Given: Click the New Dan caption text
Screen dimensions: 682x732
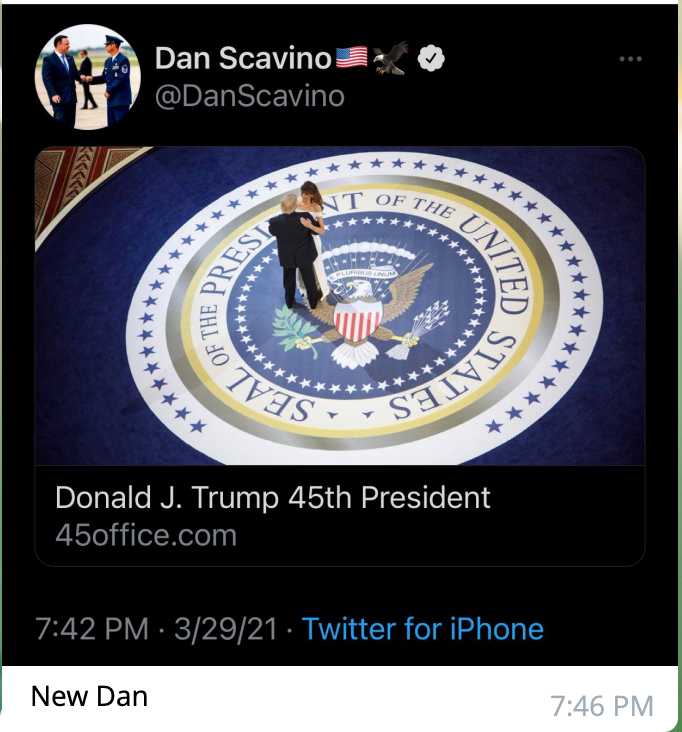Looking at the screenshot, I should pos(90,696).
